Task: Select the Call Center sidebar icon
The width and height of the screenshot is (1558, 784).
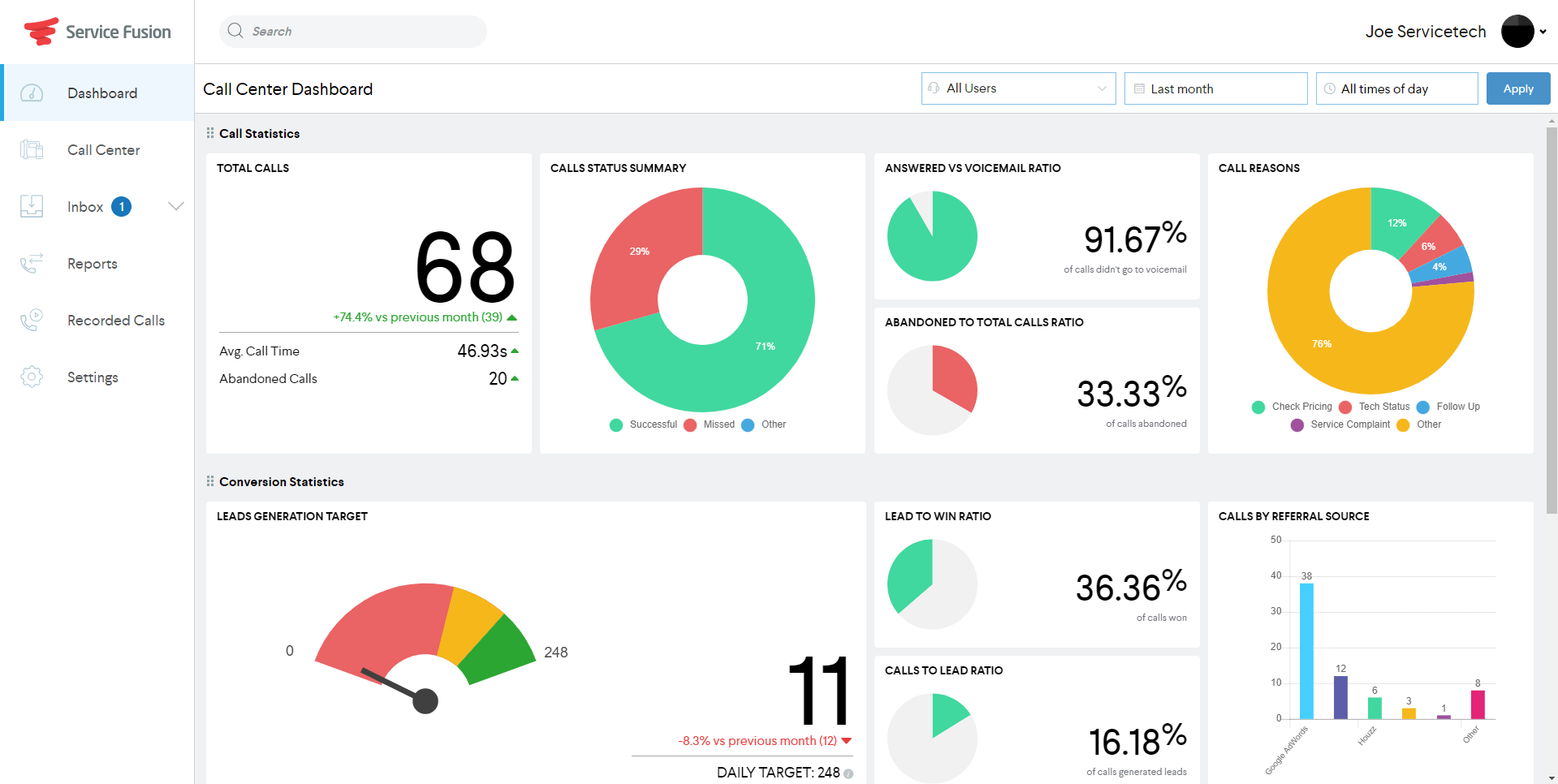Action: click(x=32, y=149)
